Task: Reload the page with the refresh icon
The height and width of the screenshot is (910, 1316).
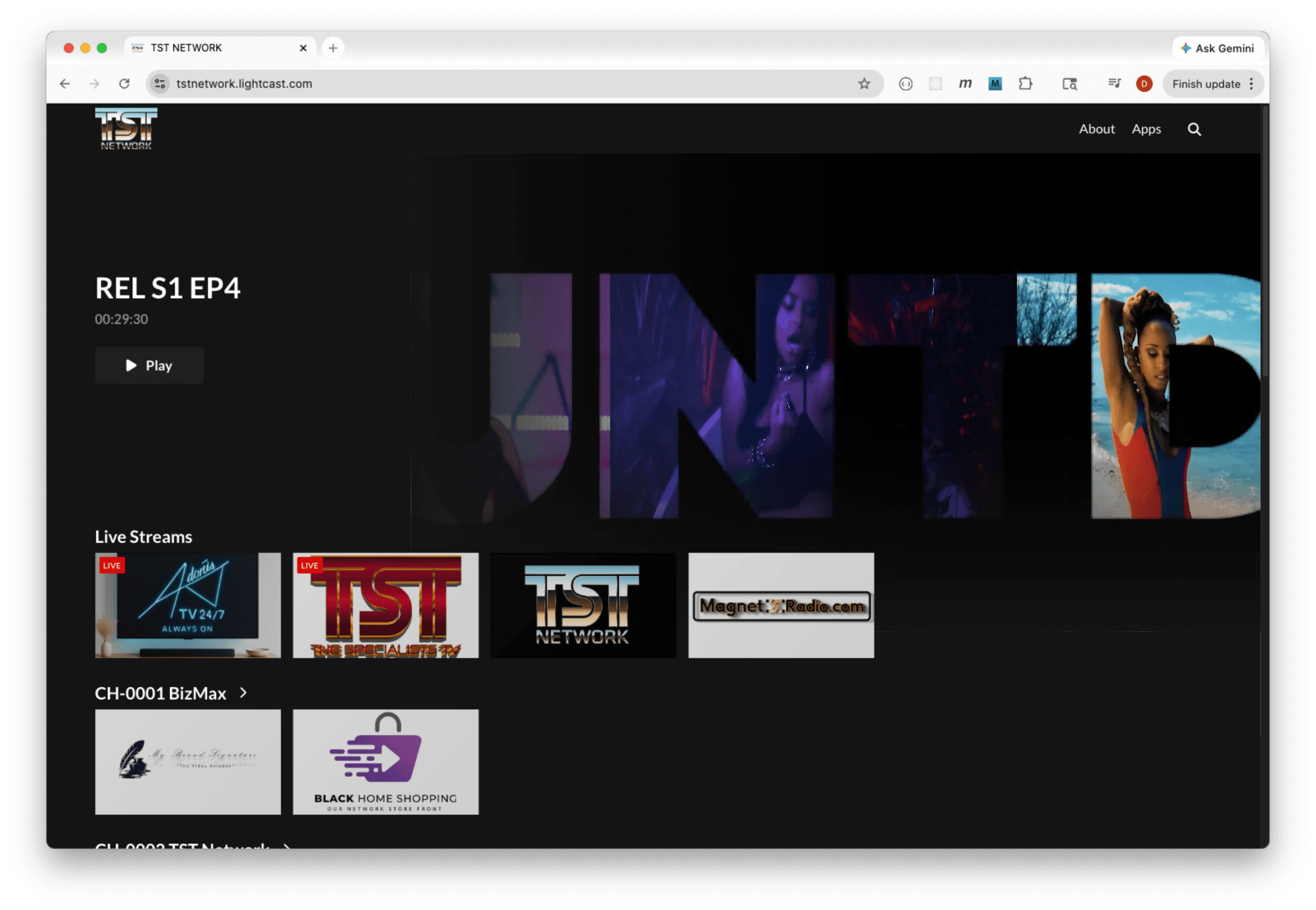Action: [x=124, y=84]
